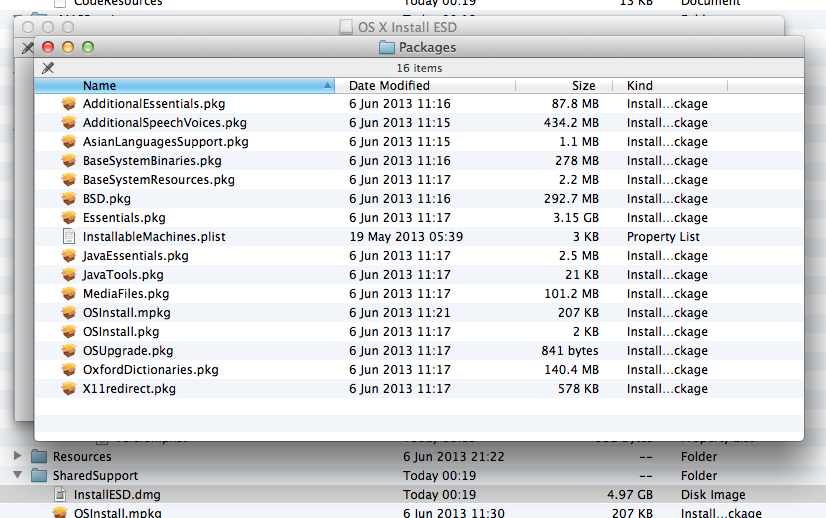Select the OSUpgrade.pkg file name
This screenshot has height=518, width=826.
coord(128,350)
